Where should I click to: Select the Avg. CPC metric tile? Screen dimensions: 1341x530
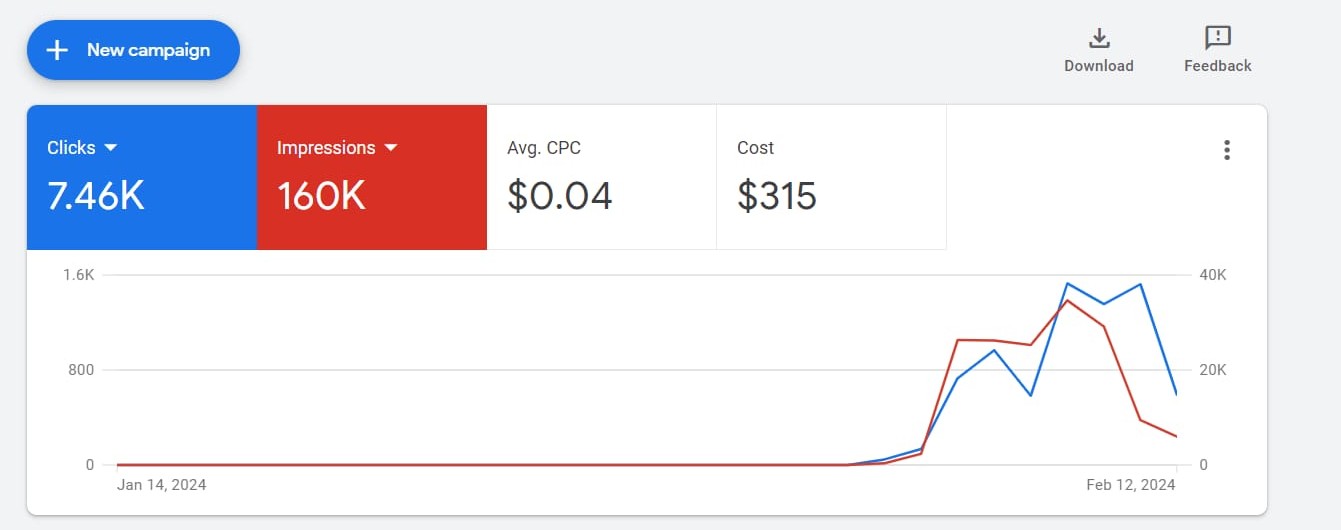601,178
